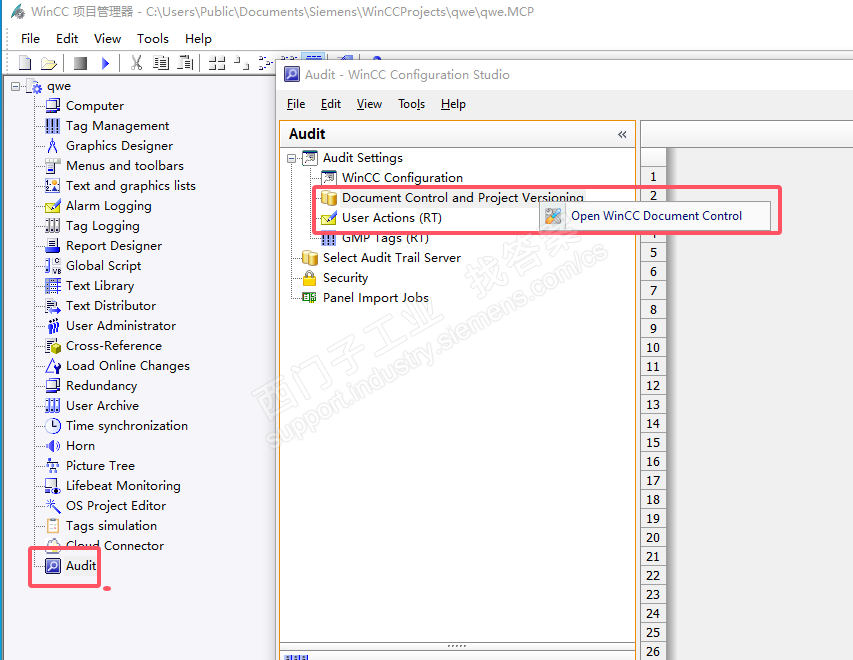Select GMP Tags (RT) node
Viewport: 853px width, 660px height.
385,238
